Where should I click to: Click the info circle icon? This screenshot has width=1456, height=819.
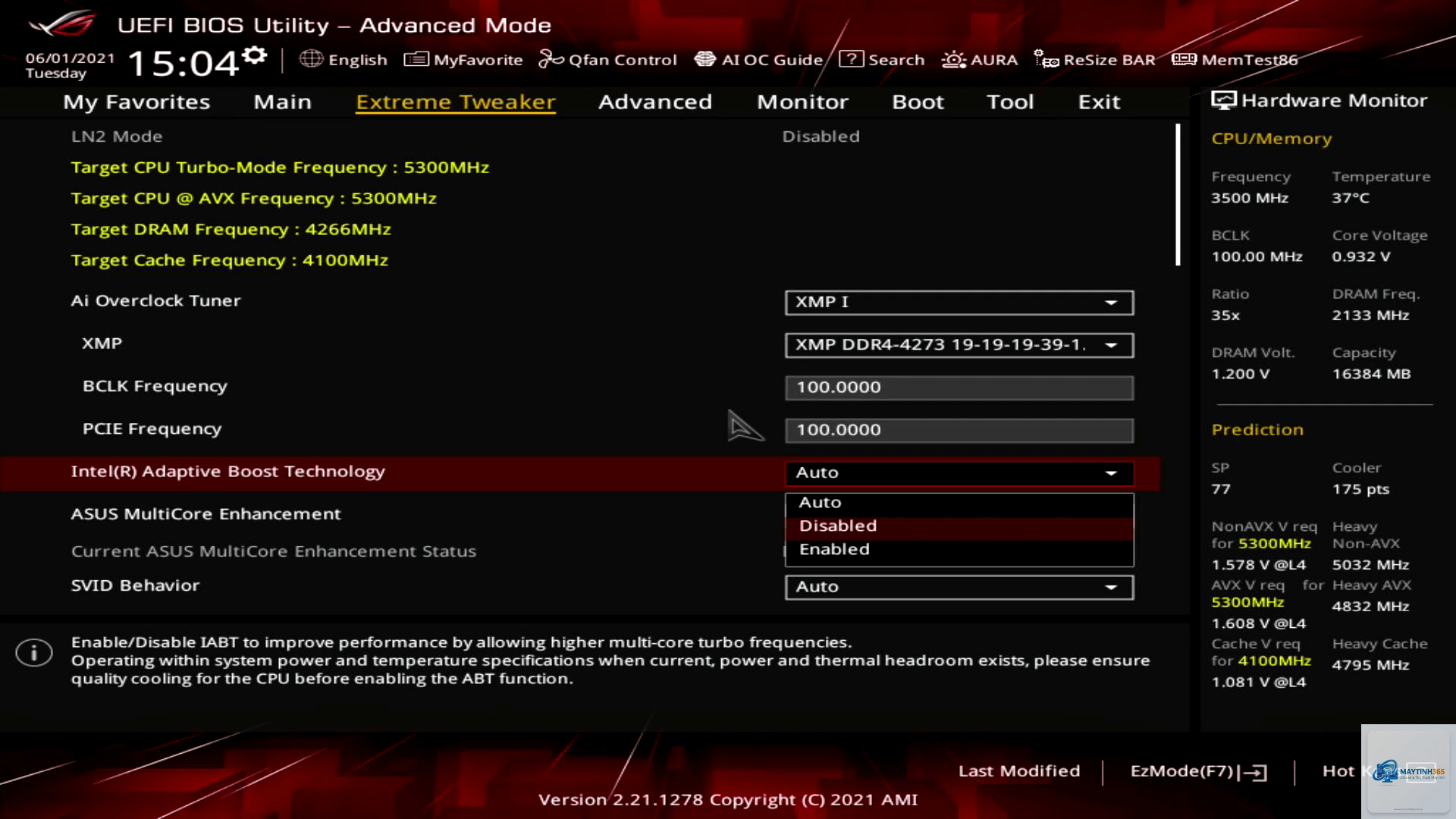click(x=34, y=652)
